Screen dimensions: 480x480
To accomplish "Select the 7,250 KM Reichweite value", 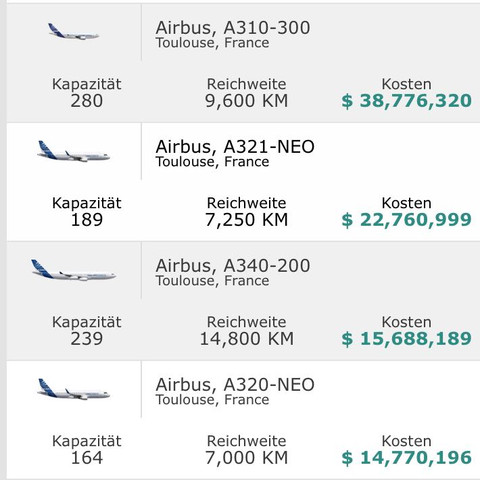I will (x=246, y=220).
